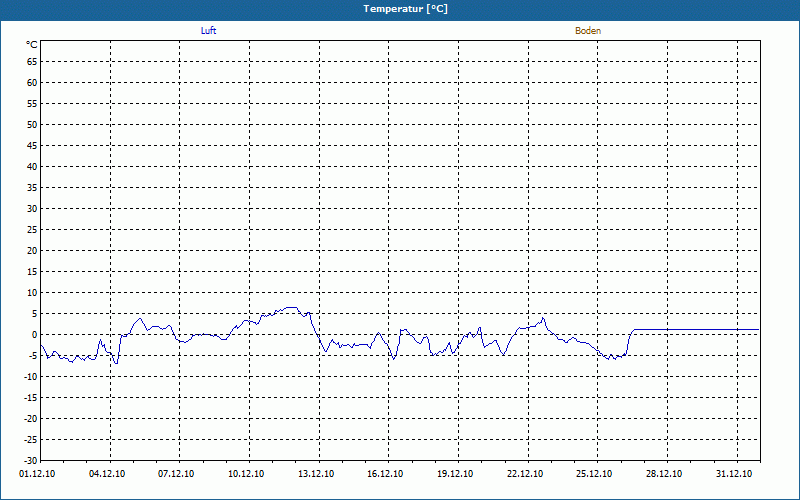Click the 0 y-axis label
The width and height of the screenshot is (800, 500).
[x=35, y=335]
